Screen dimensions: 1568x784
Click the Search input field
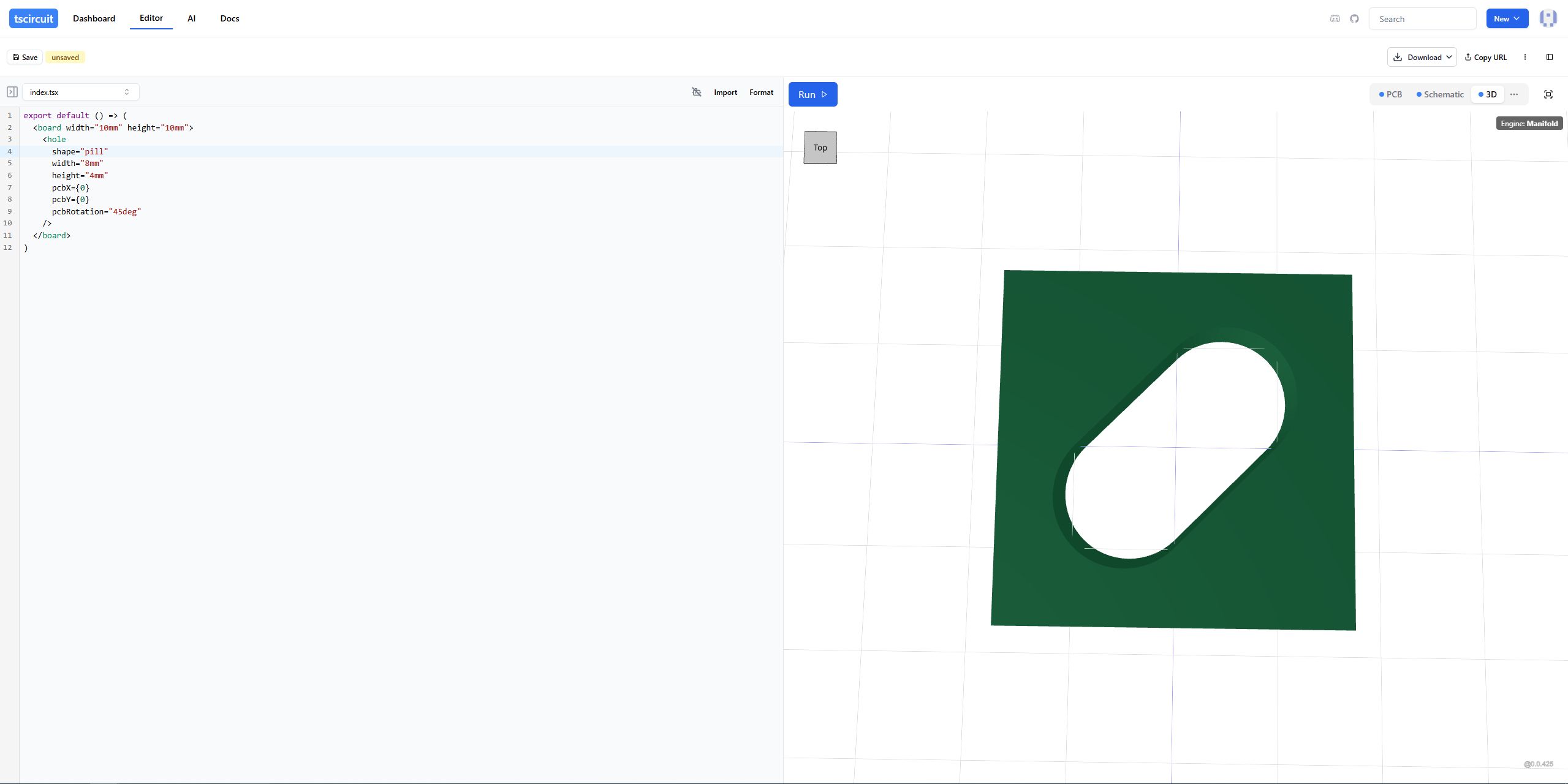click(1422, 19)
